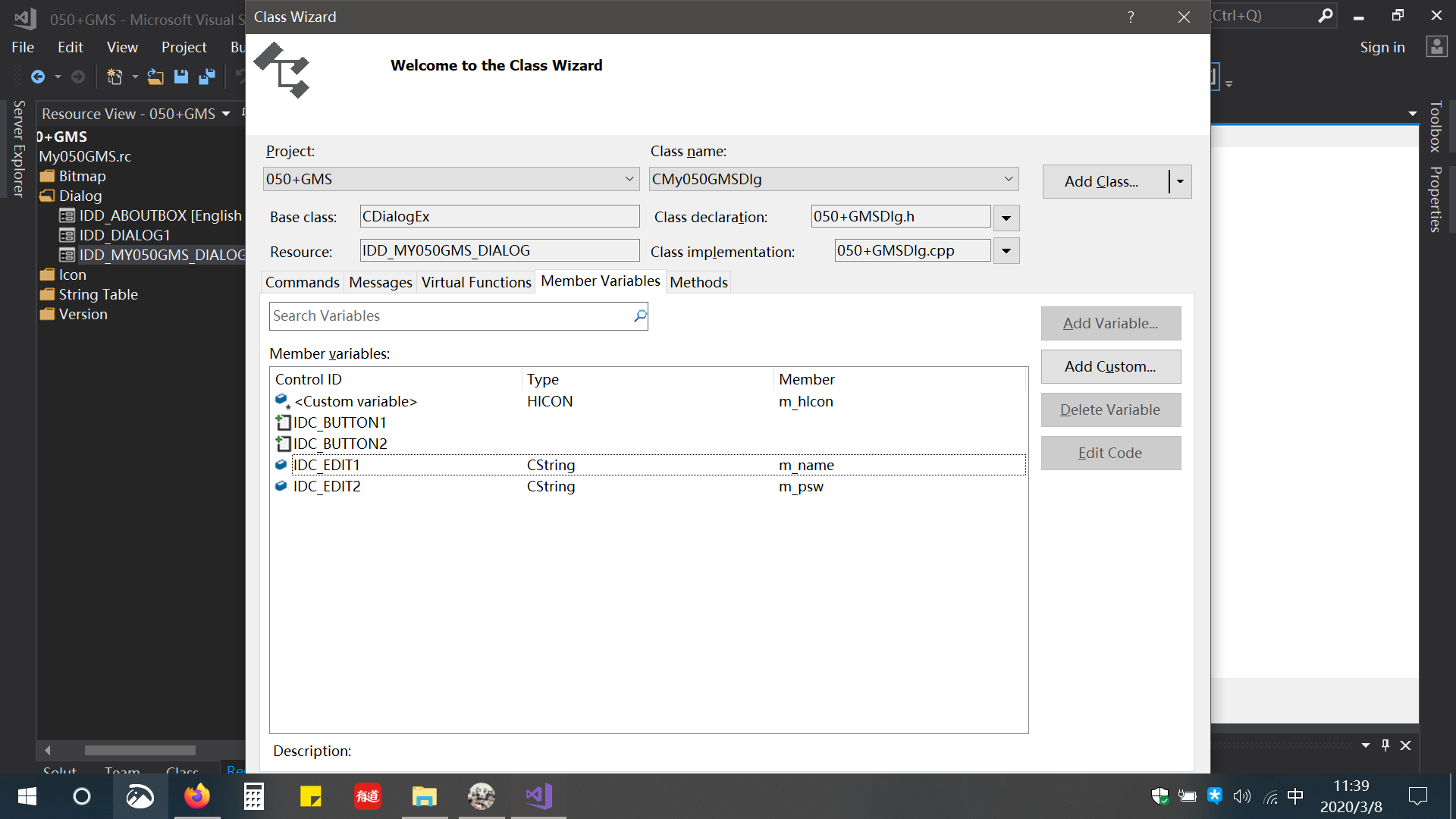Expand the Add Class split-button arrow

tap(1180, 181)
